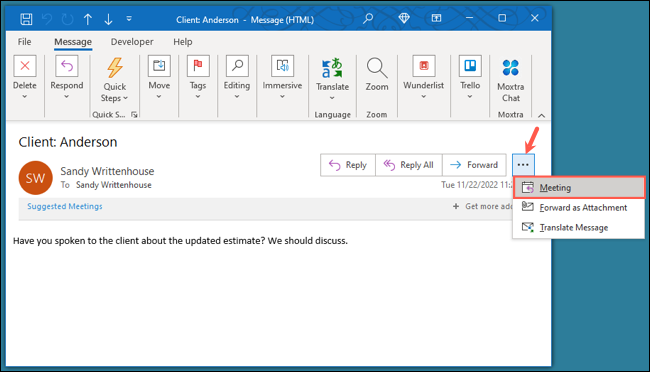This screenshot has height=372, width=650.
Task: Click the Move icon
Action: [159, 66]
